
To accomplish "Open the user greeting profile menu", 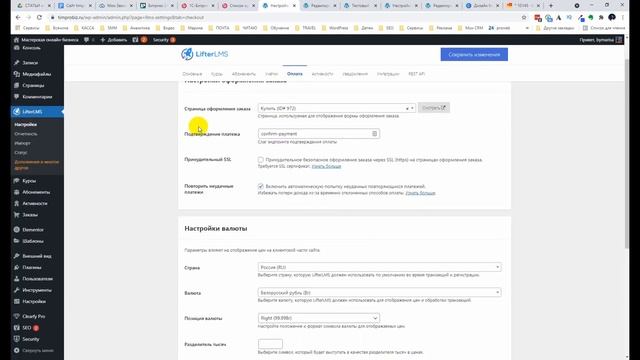I will point(601,40).
